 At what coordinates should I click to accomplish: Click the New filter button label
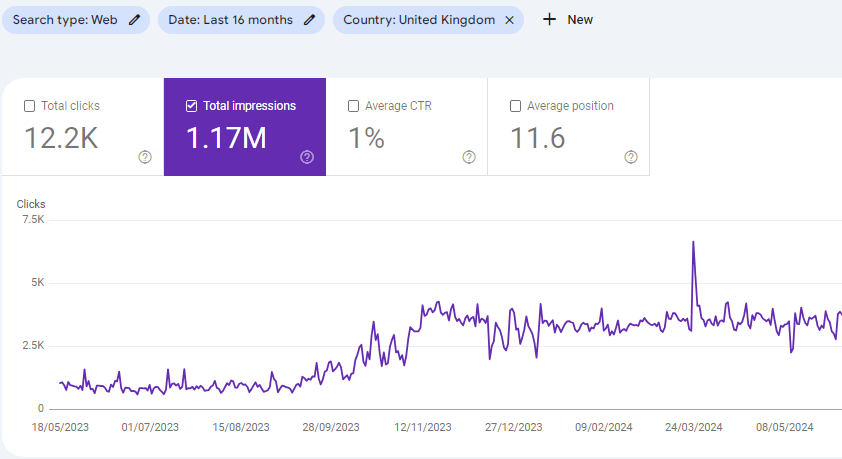pyautogui.click(x=580, y=20)
